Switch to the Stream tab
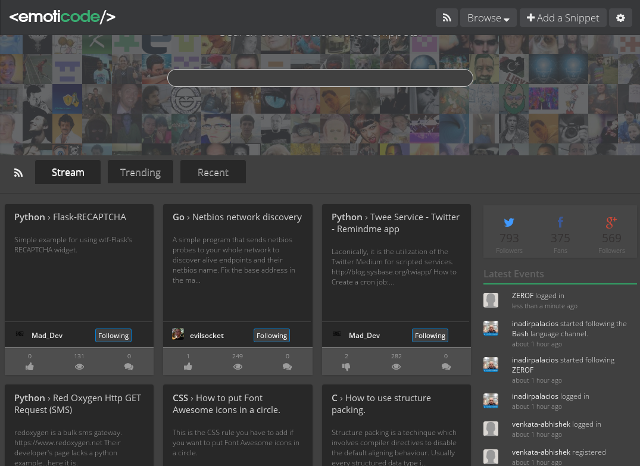640x466 pixels. point(68,172)
